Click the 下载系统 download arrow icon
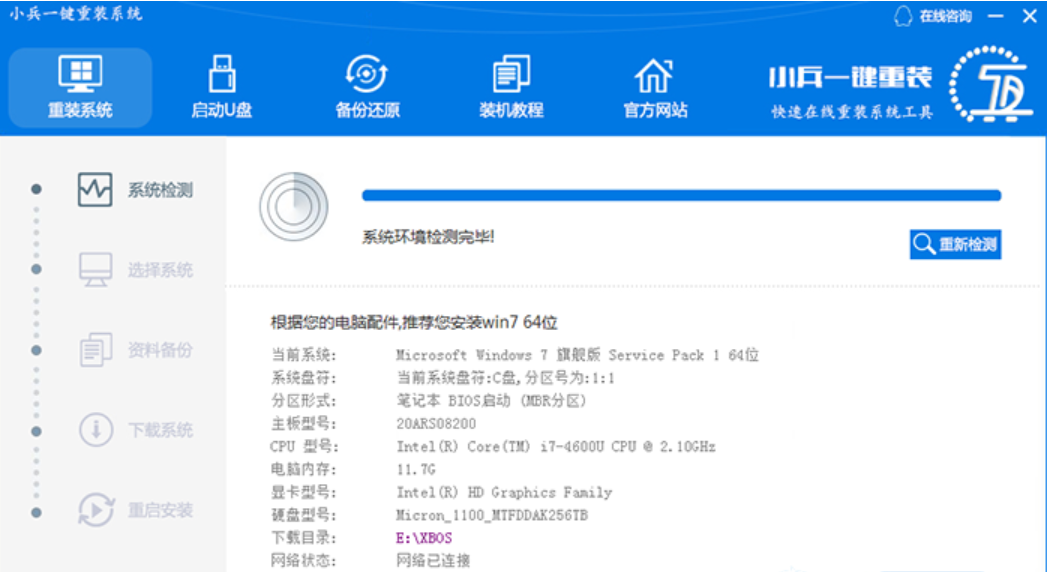The image size is (1047, 572). (95, 429)
